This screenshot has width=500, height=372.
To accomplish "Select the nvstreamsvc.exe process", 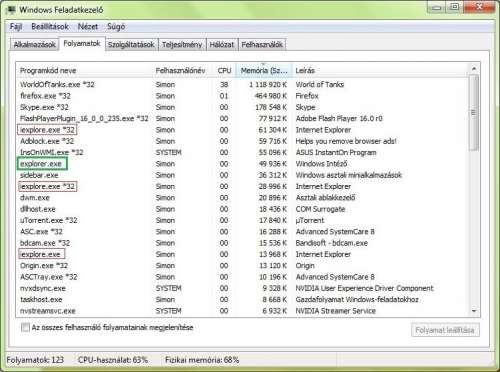I will pos(242,311).
